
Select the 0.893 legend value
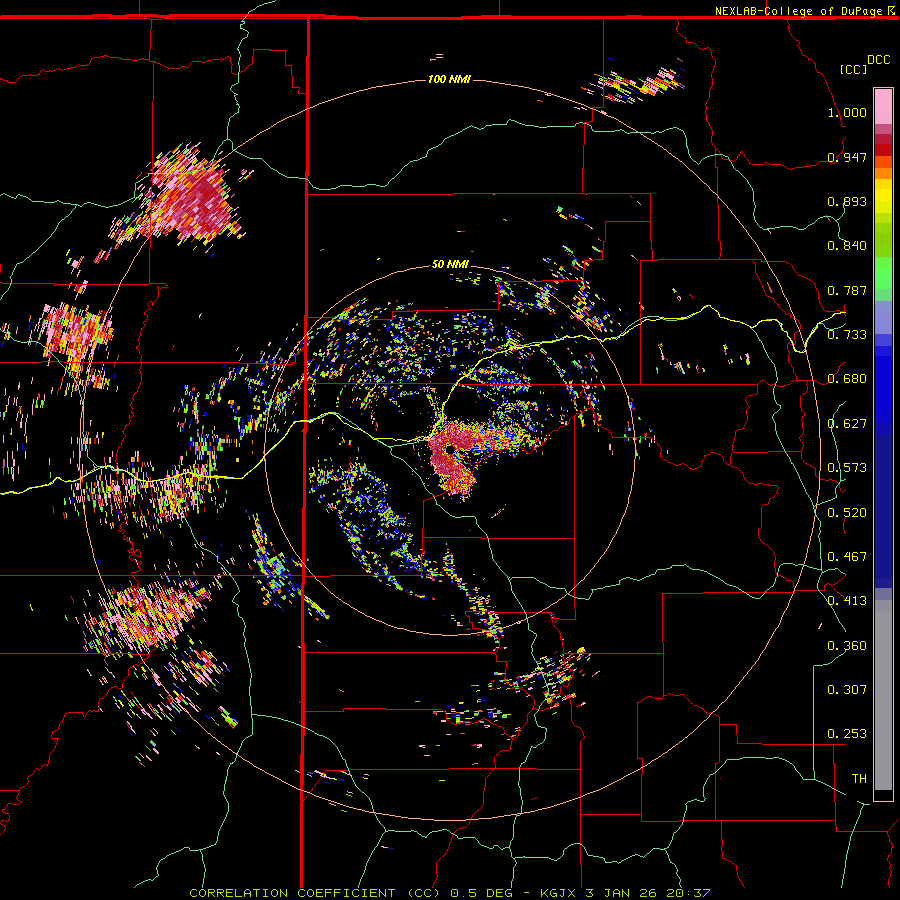[847, 201]
